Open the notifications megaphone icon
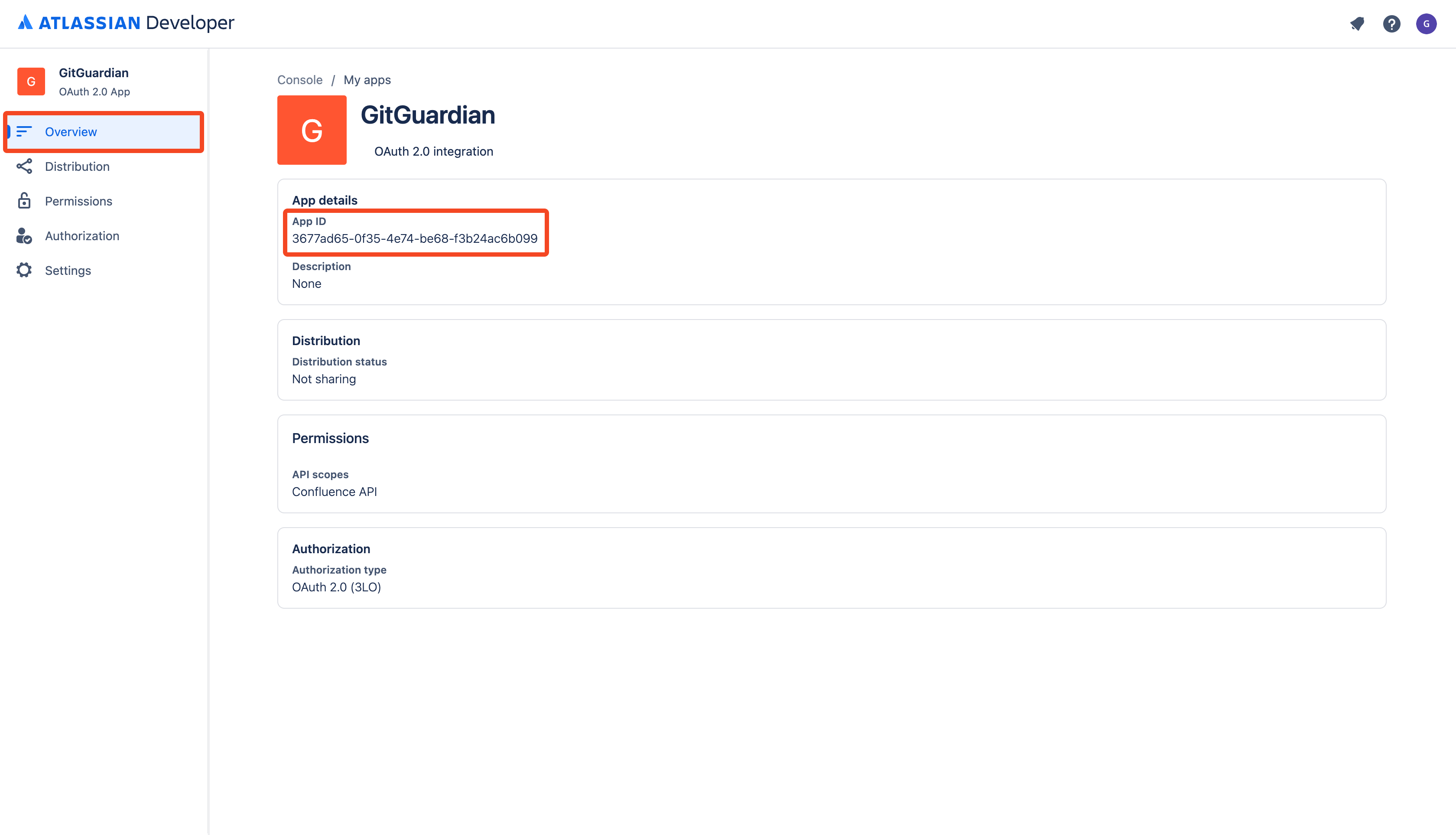 [1357, 23]
